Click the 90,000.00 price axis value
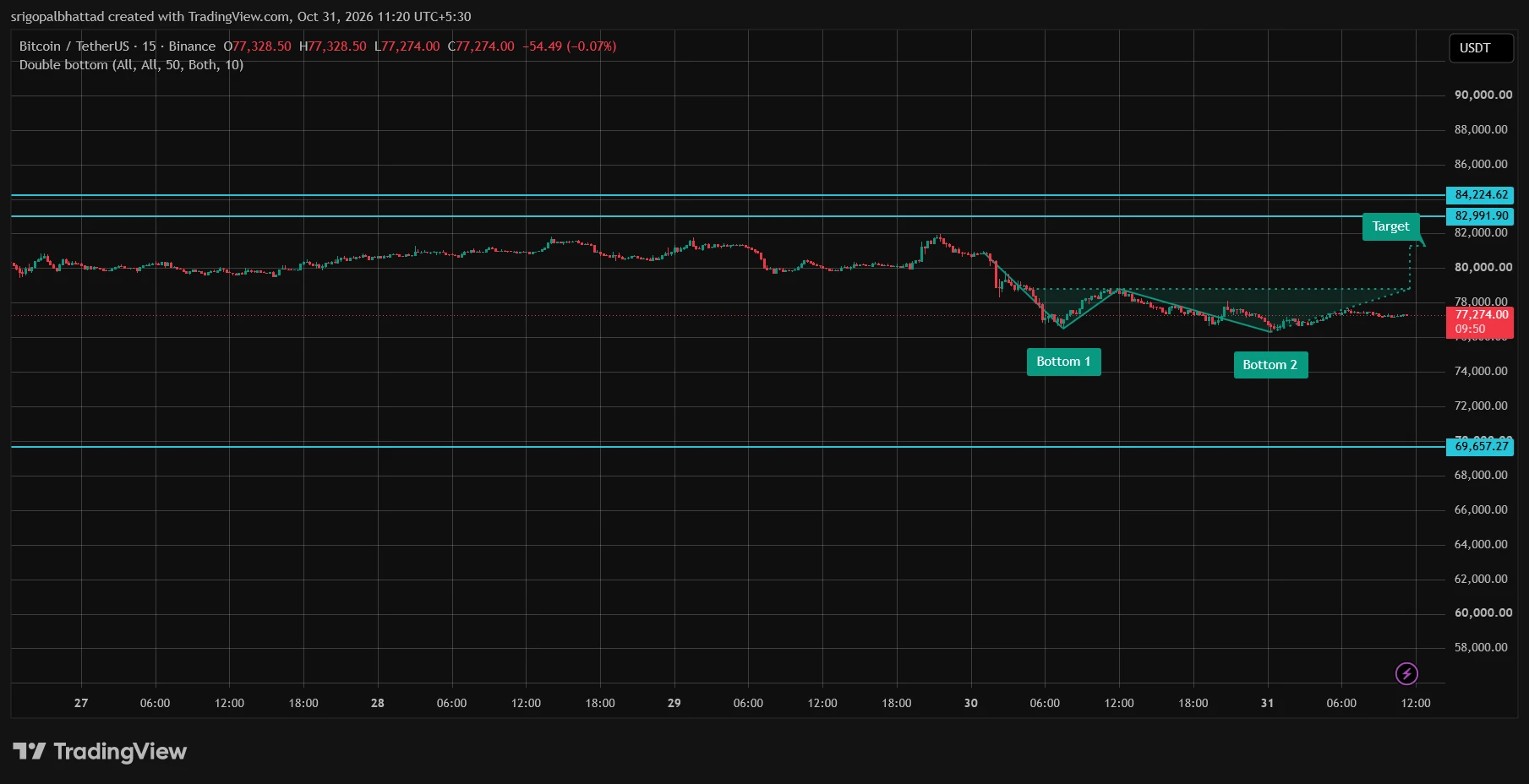 pyautogui.click(x=1483, y=95)
